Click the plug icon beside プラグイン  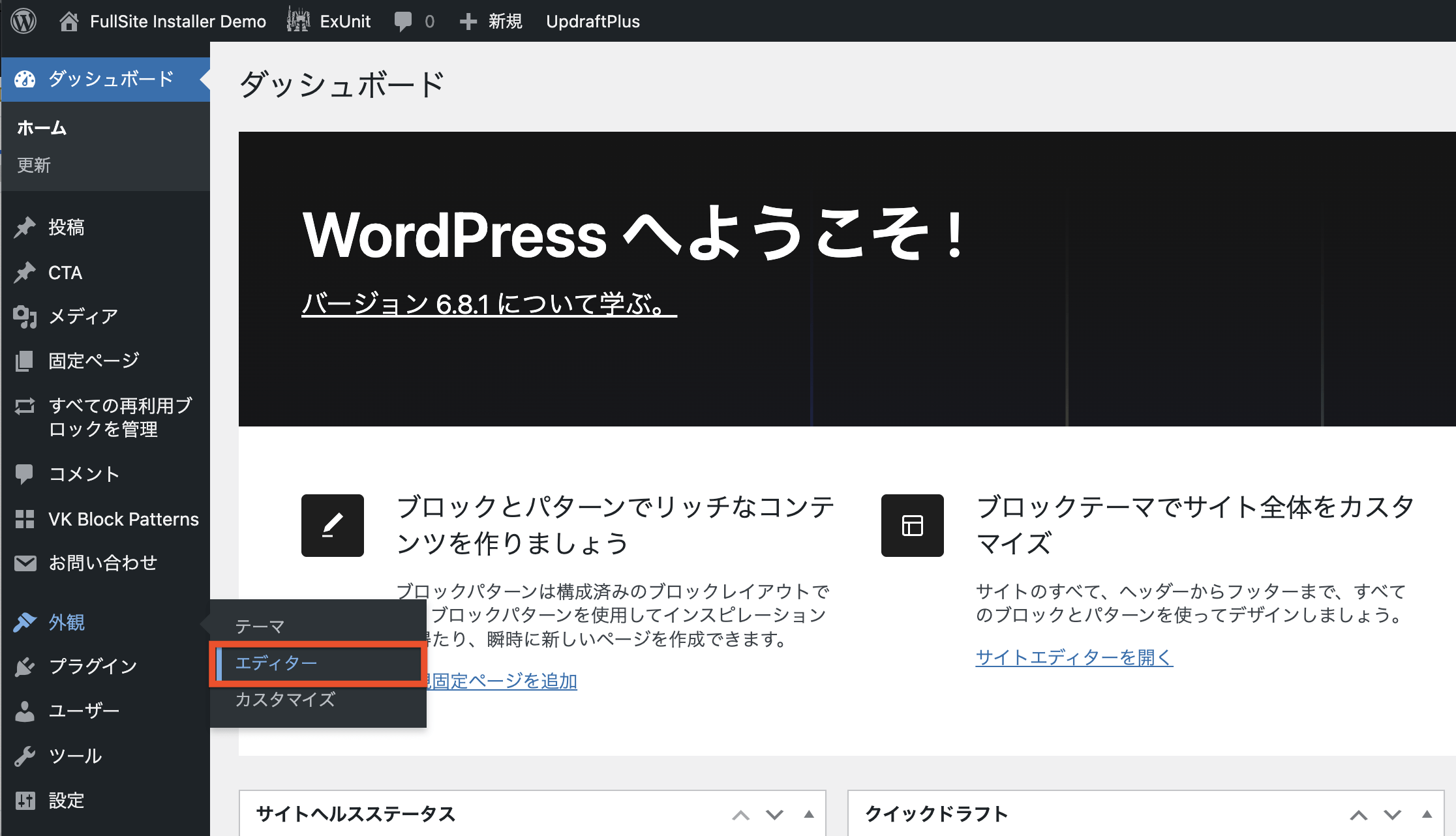pos(25,666)
